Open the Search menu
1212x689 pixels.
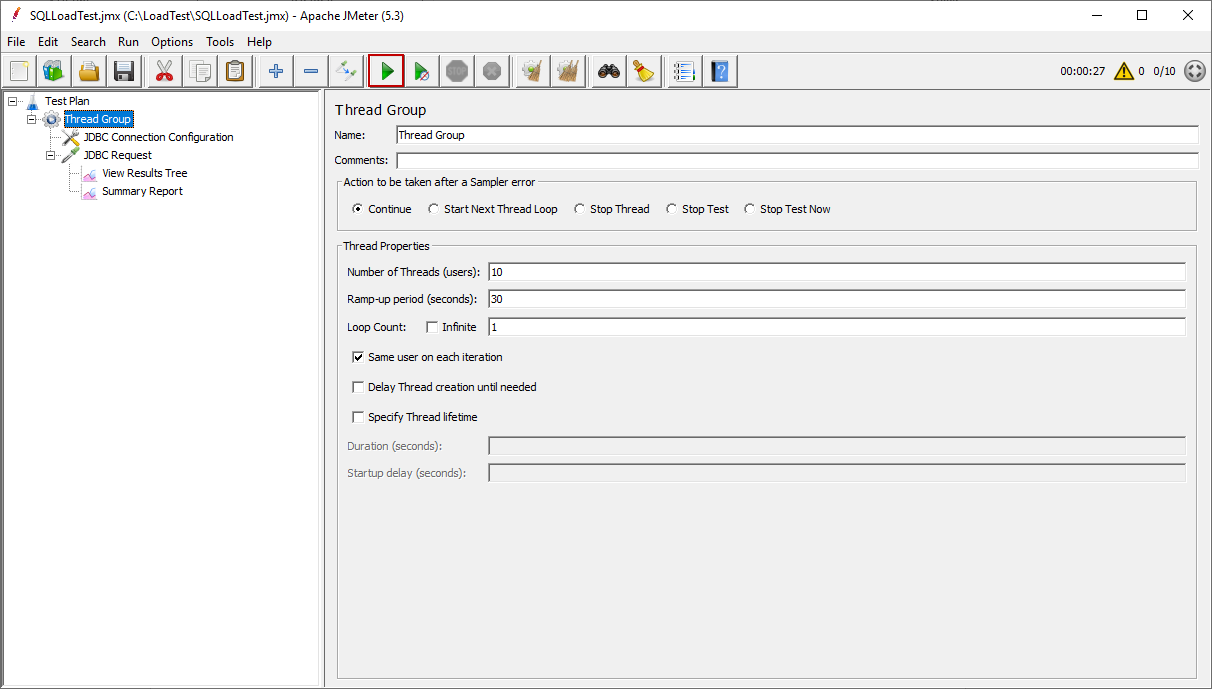coord(88,42)
